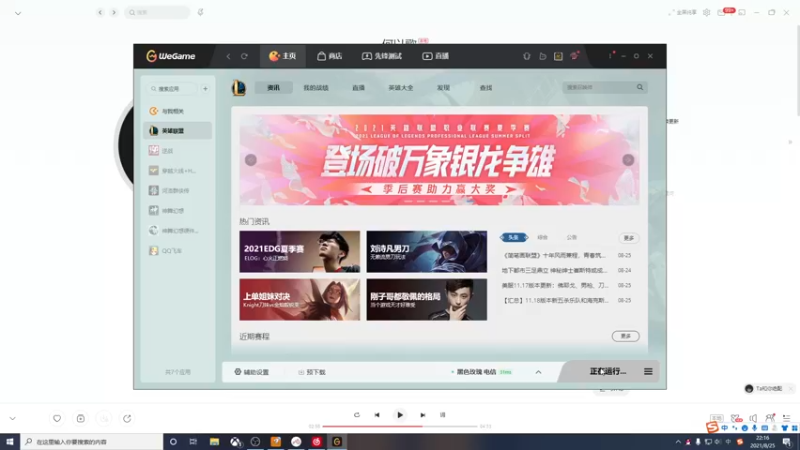Skip to the next track

click(x=422, y=415)
